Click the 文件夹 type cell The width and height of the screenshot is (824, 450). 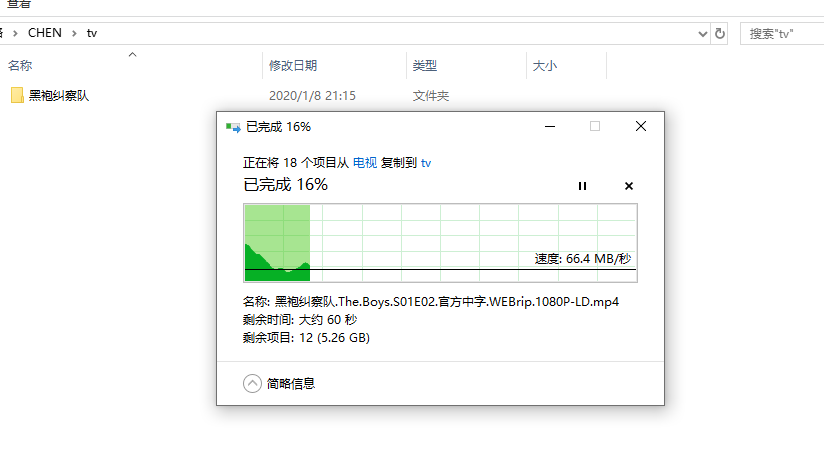coord(431,96)
